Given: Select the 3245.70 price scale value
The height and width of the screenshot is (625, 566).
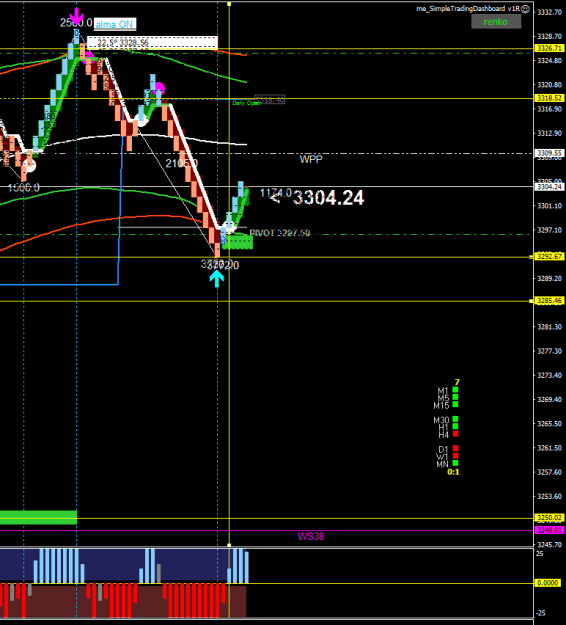Looking at the screenshot, I should pyautogui.click(x=550, y=544).
